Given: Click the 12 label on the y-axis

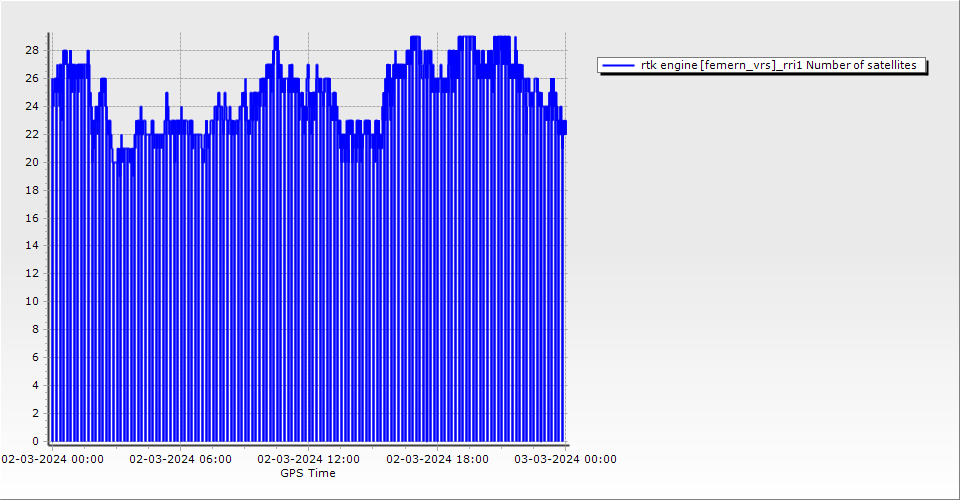Looking at the screenshot, I should tap(32, 273).
